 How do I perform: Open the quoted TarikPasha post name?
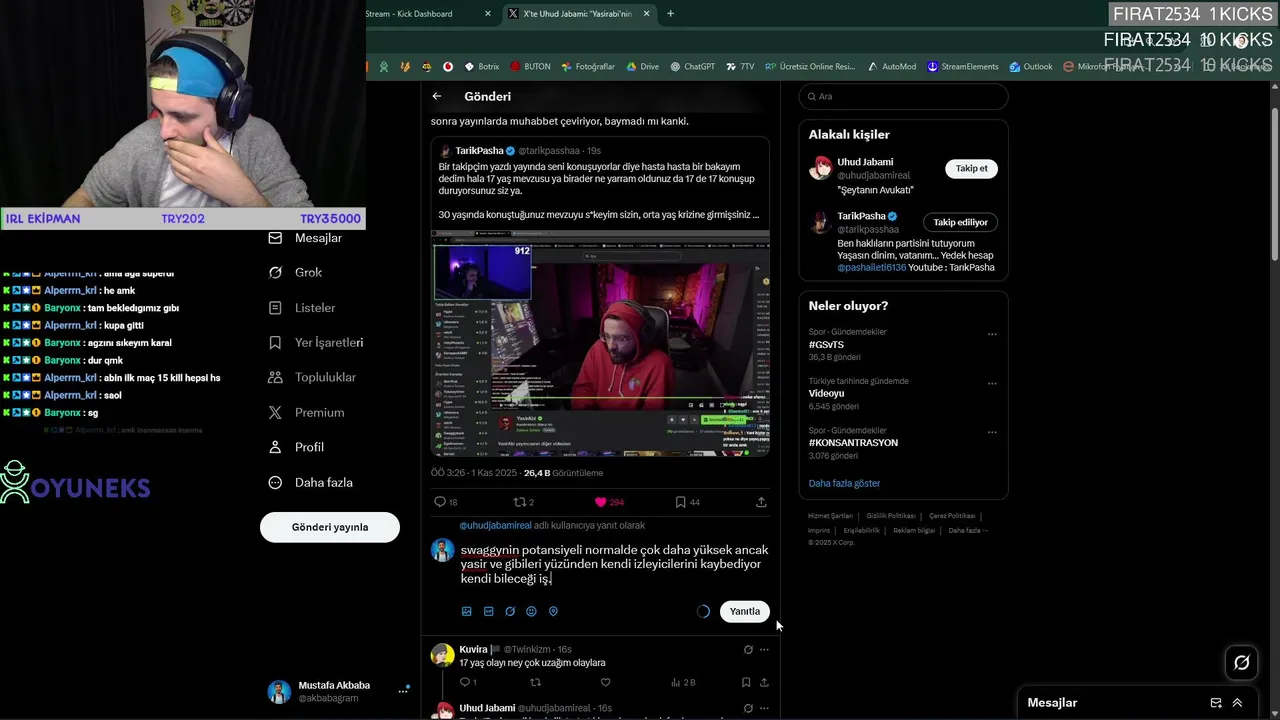pyautogui.click(x=480, y=150)
